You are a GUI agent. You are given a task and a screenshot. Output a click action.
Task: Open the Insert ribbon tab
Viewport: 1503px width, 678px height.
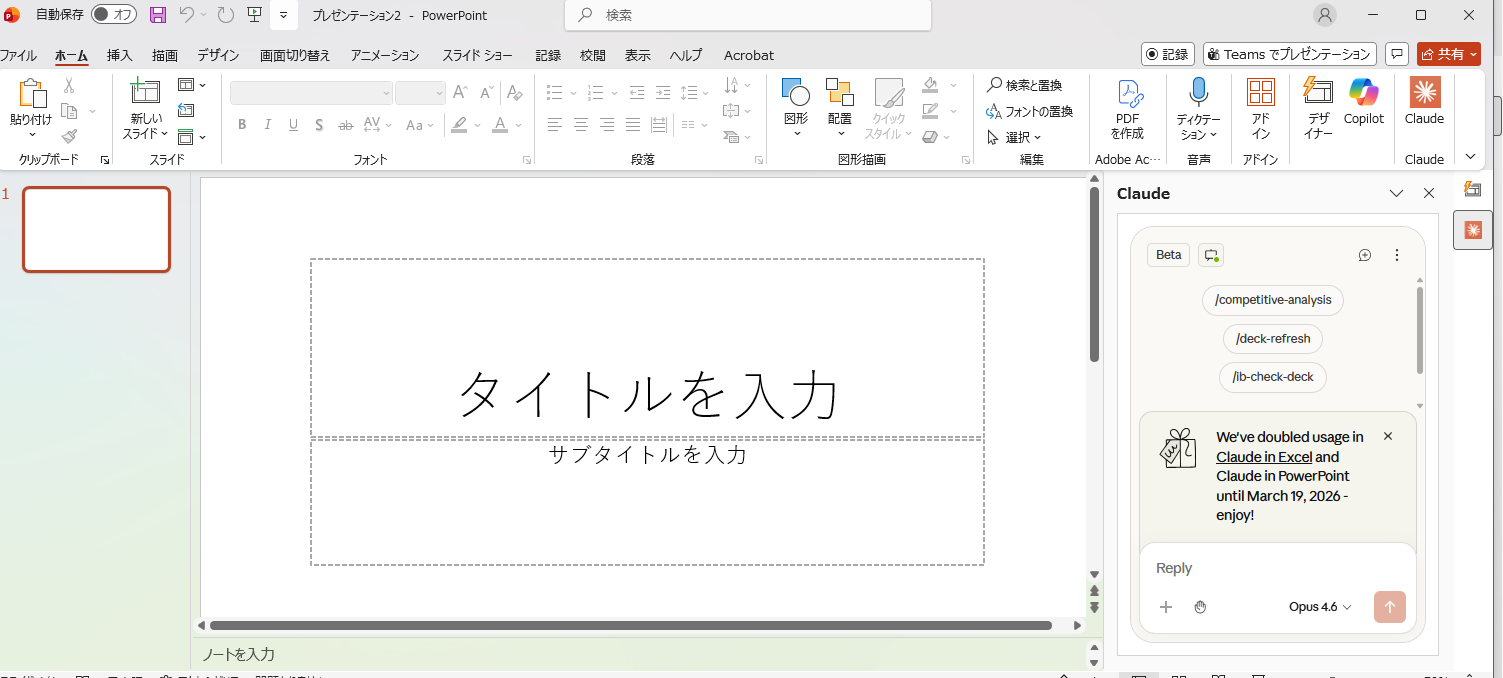pyautogui.click(x=120, y=55)
